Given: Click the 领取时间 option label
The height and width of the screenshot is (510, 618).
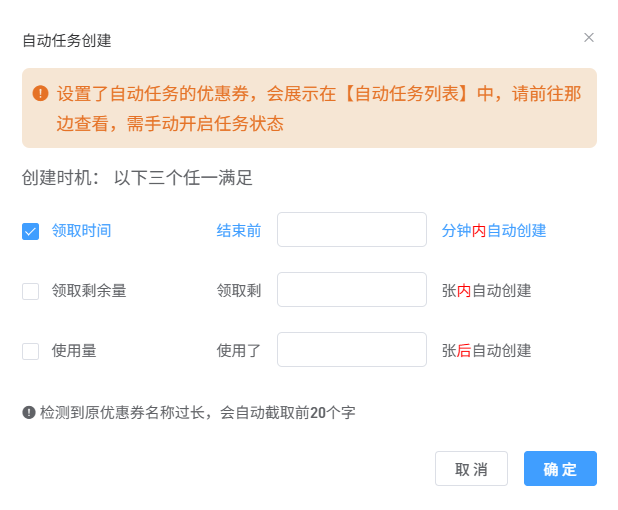Looking at the screenshot, I should pos(81,231).
